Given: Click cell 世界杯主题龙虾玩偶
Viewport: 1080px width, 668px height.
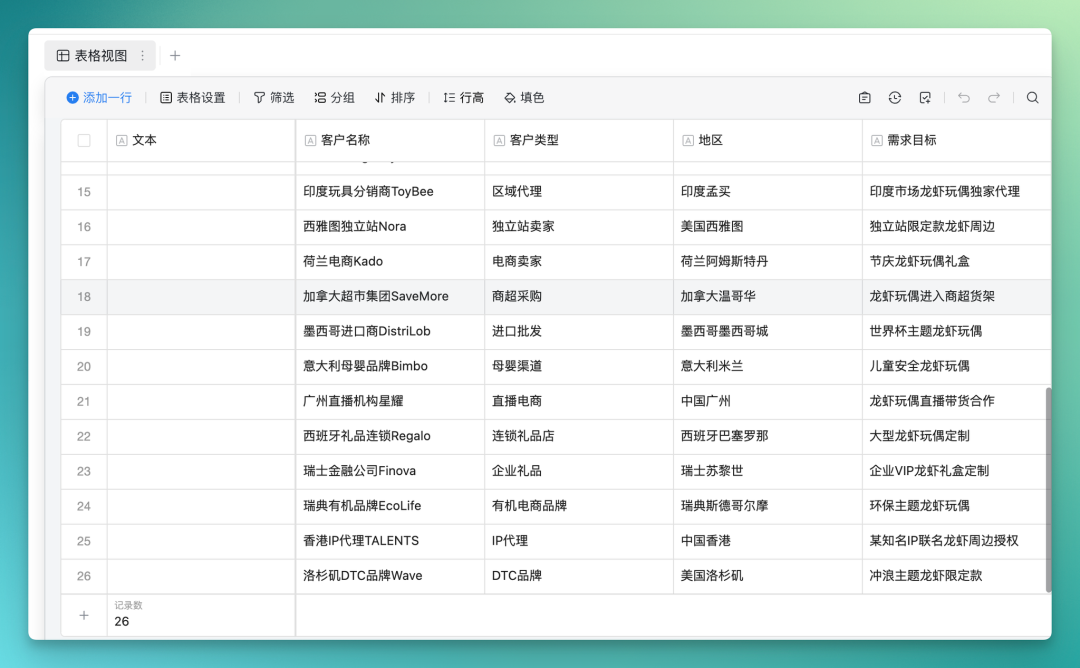Looking at the screenshot, I should pos(957,331).
